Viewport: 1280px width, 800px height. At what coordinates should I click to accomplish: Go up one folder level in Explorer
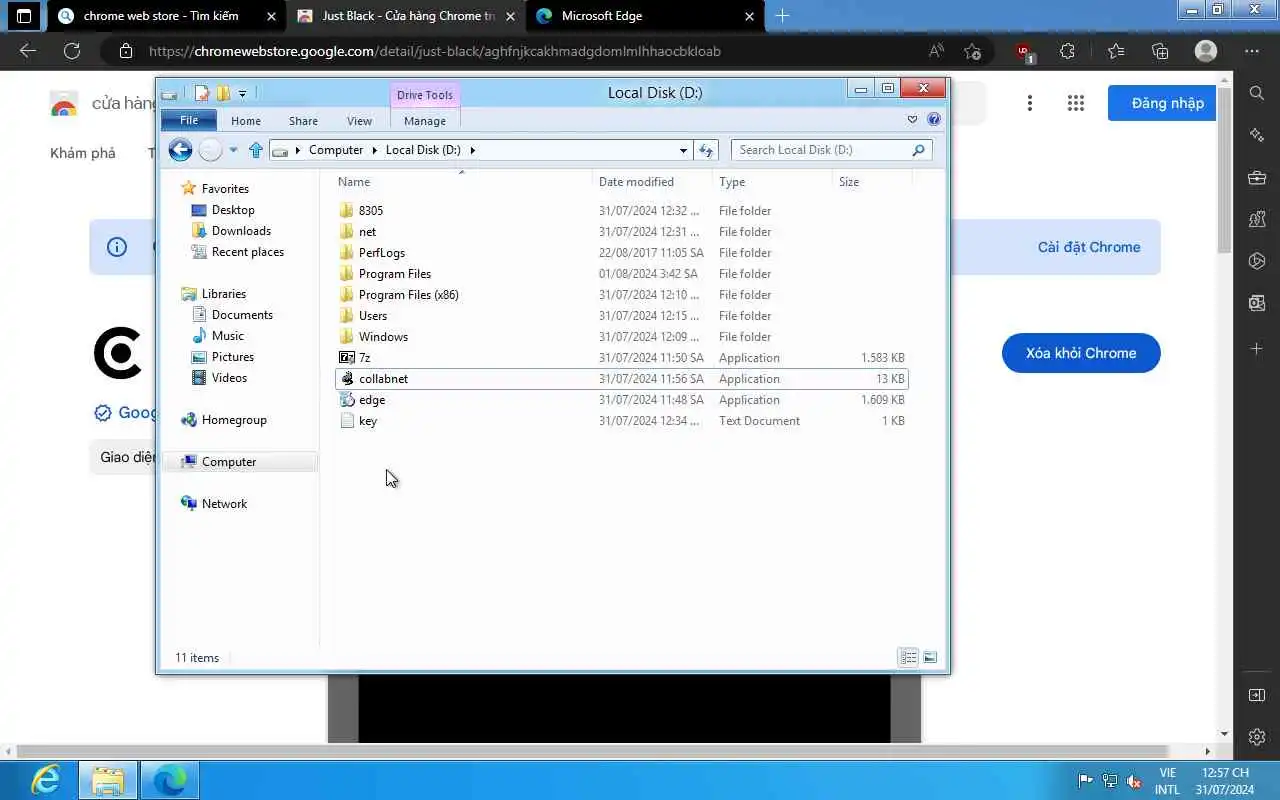pyautogui.click(x=256, y=150)
